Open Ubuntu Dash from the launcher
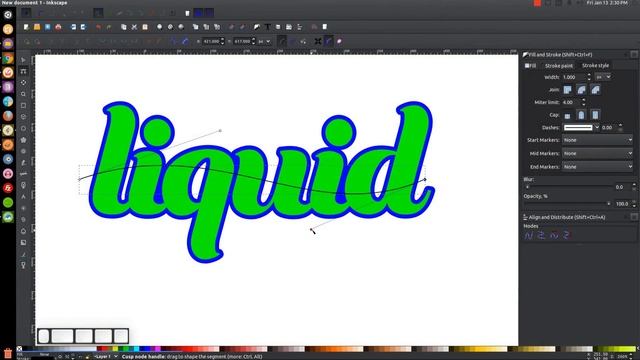The width and height of the screenshot is (640, 360). tap(8, 15)
